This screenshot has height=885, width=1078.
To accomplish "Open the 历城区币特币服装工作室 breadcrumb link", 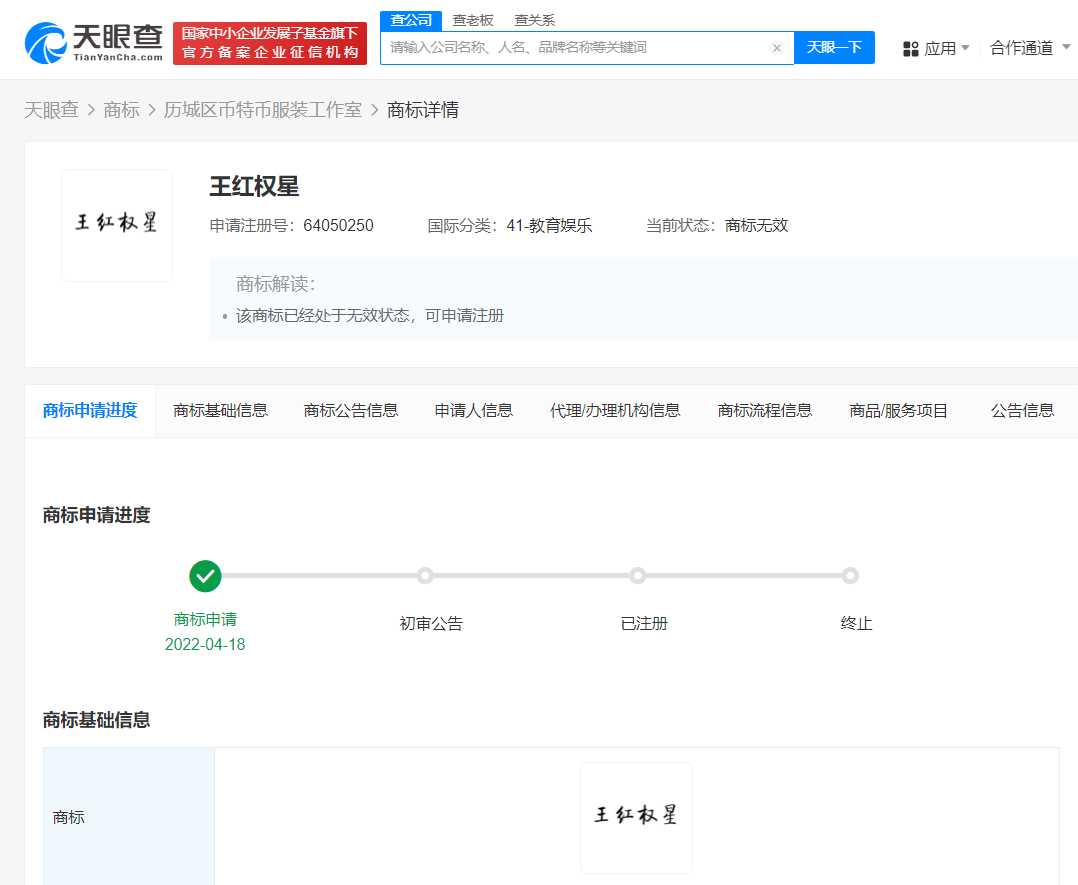I will pyautogui.click(x=262, y=109).
